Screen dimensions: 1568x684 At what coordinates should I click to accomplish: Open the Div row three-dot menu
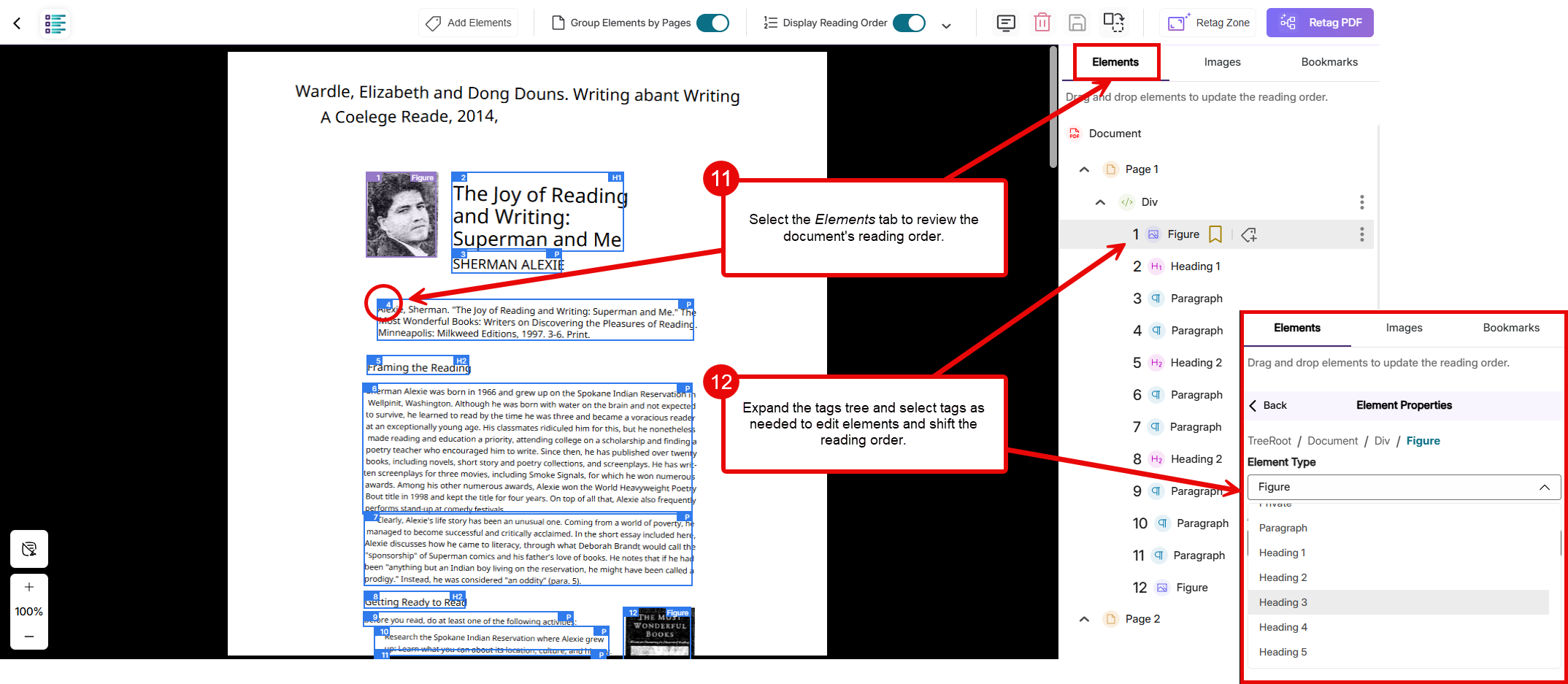[x=1361, y=202]
